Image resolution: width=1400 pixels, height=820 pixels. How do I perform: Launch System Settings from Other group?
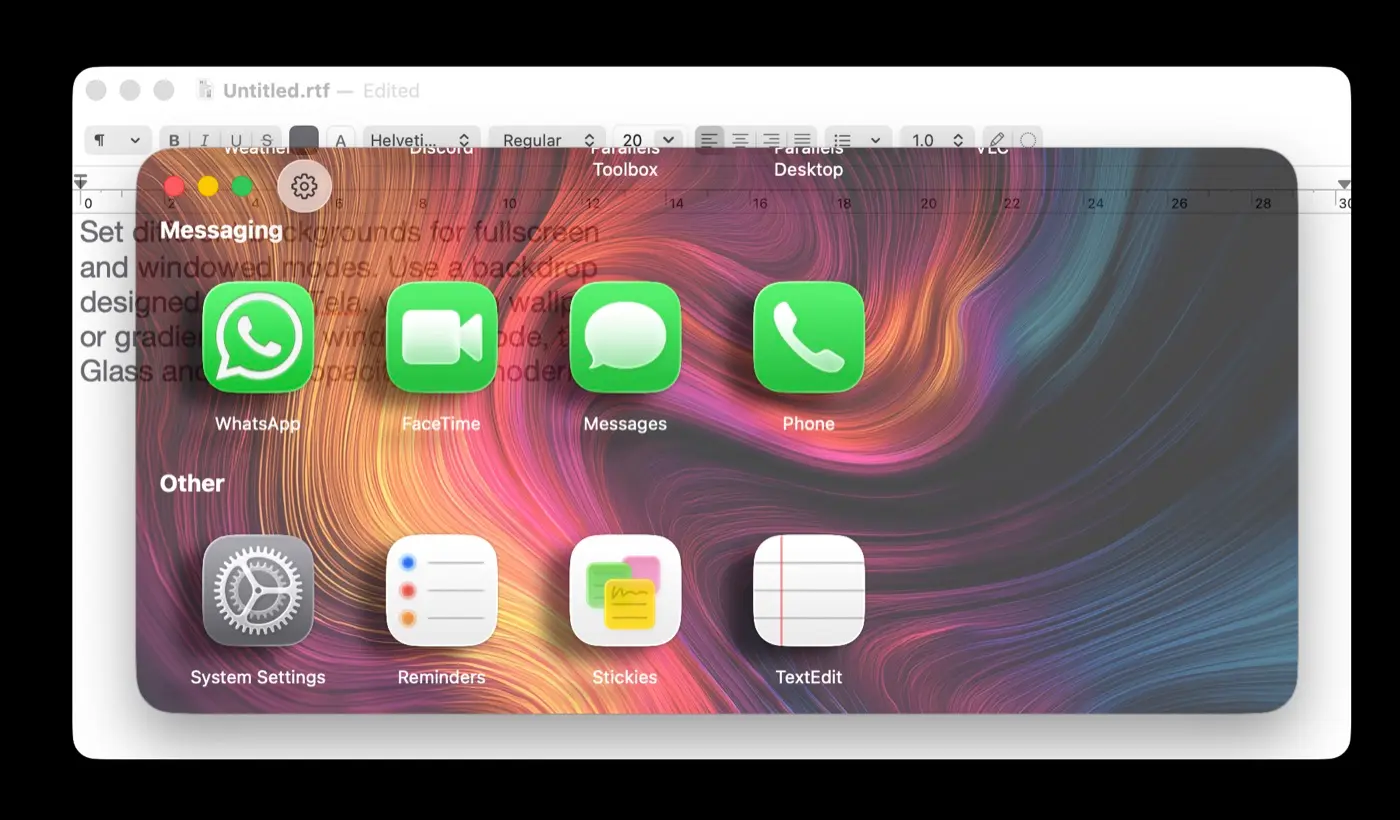[x=258, y=590]
